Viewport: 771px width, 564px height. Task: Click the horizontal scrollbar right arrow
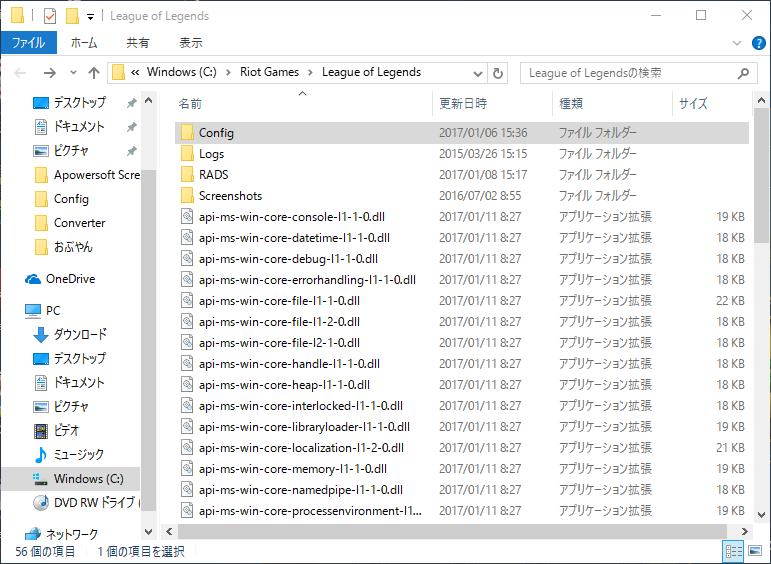[744, 532]
